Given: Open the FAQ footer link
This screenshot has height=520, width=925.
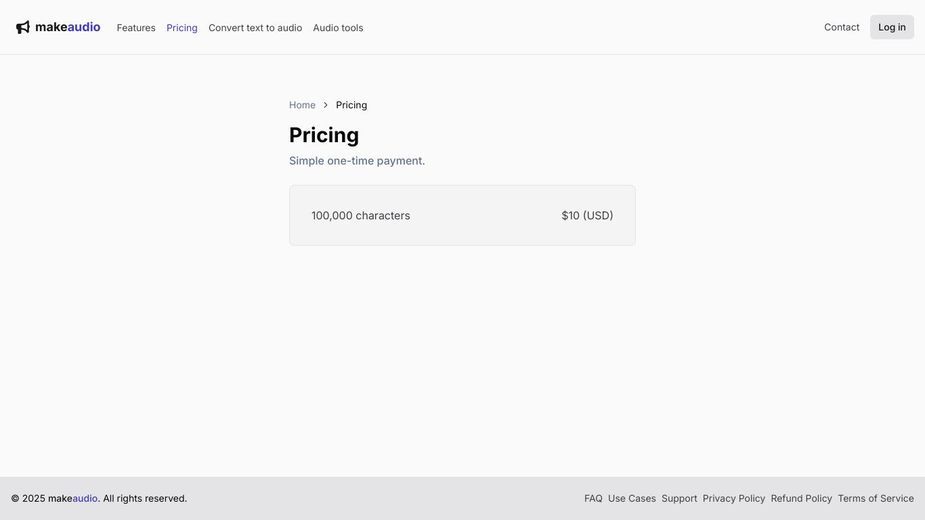Looking at the screenshot, I should coord(593,498).
